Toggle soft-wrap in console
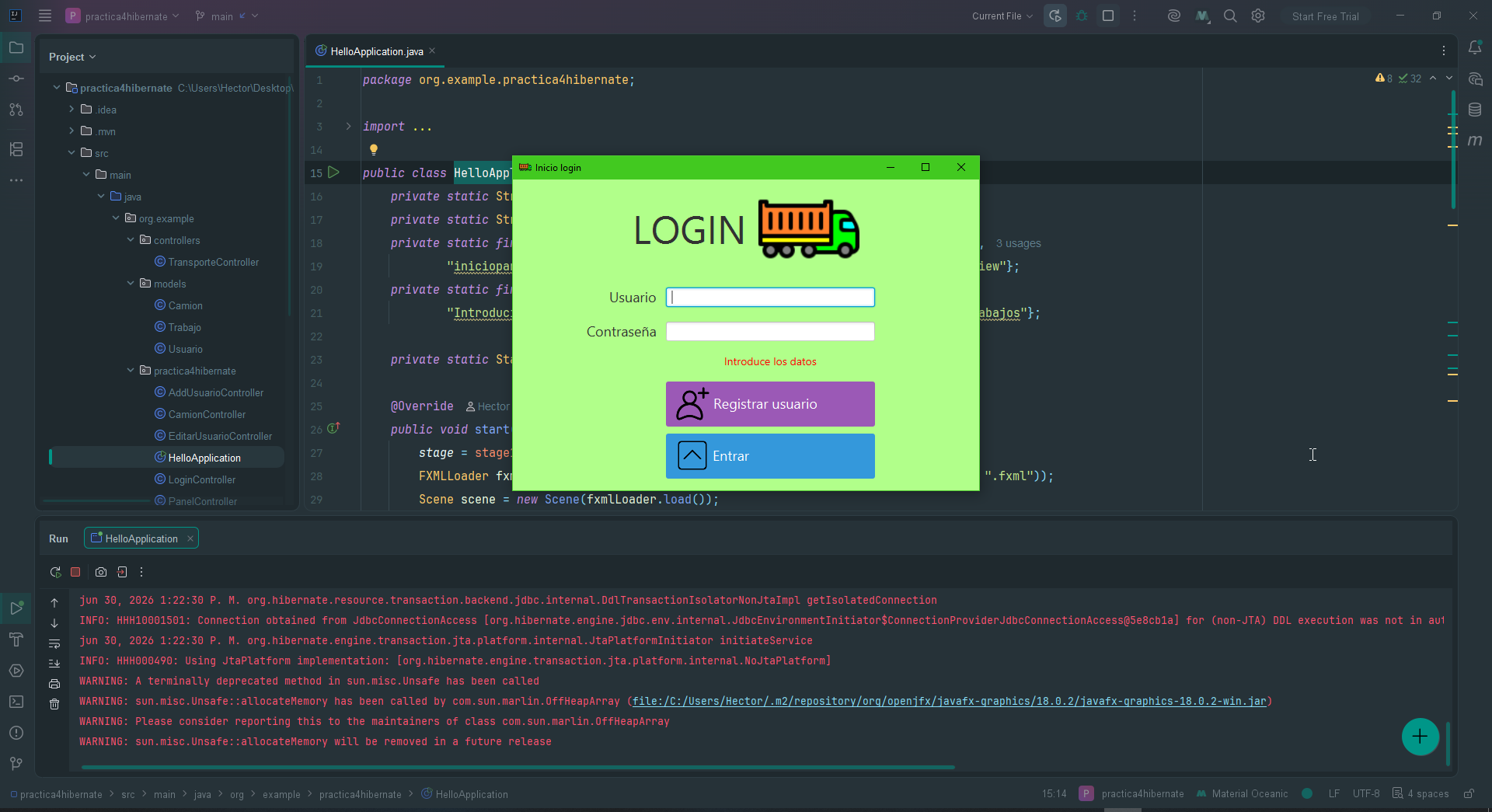Screen dimensions: 1492x812 point(54,643)
